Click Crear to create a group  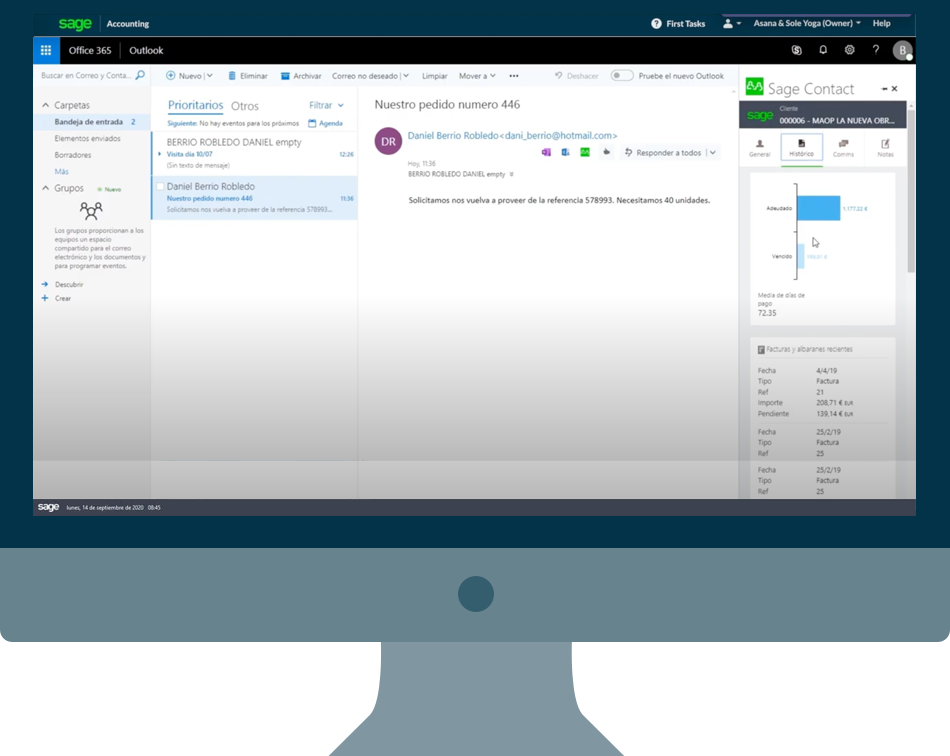pos(63,298)
